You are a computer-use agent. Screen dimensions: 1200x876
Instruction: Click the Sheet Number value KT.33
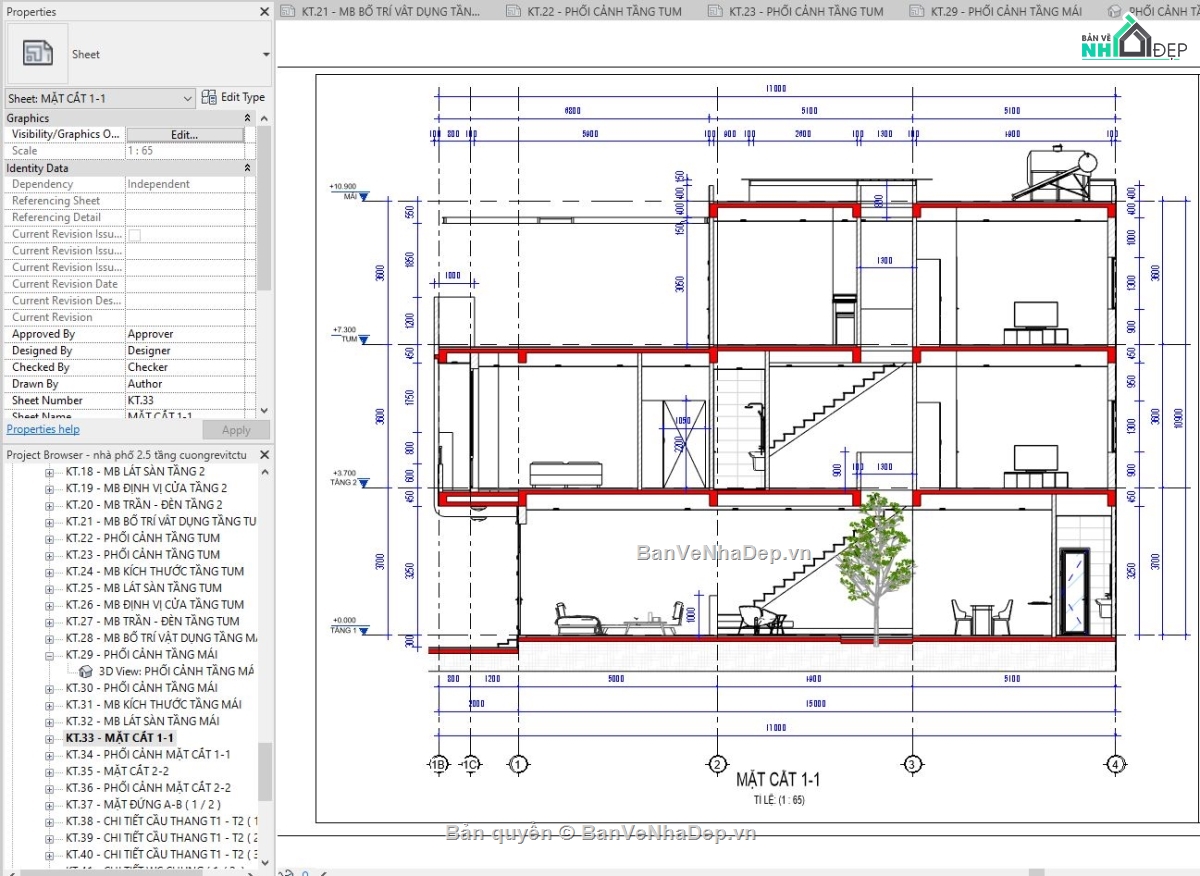tap(140, 400)
